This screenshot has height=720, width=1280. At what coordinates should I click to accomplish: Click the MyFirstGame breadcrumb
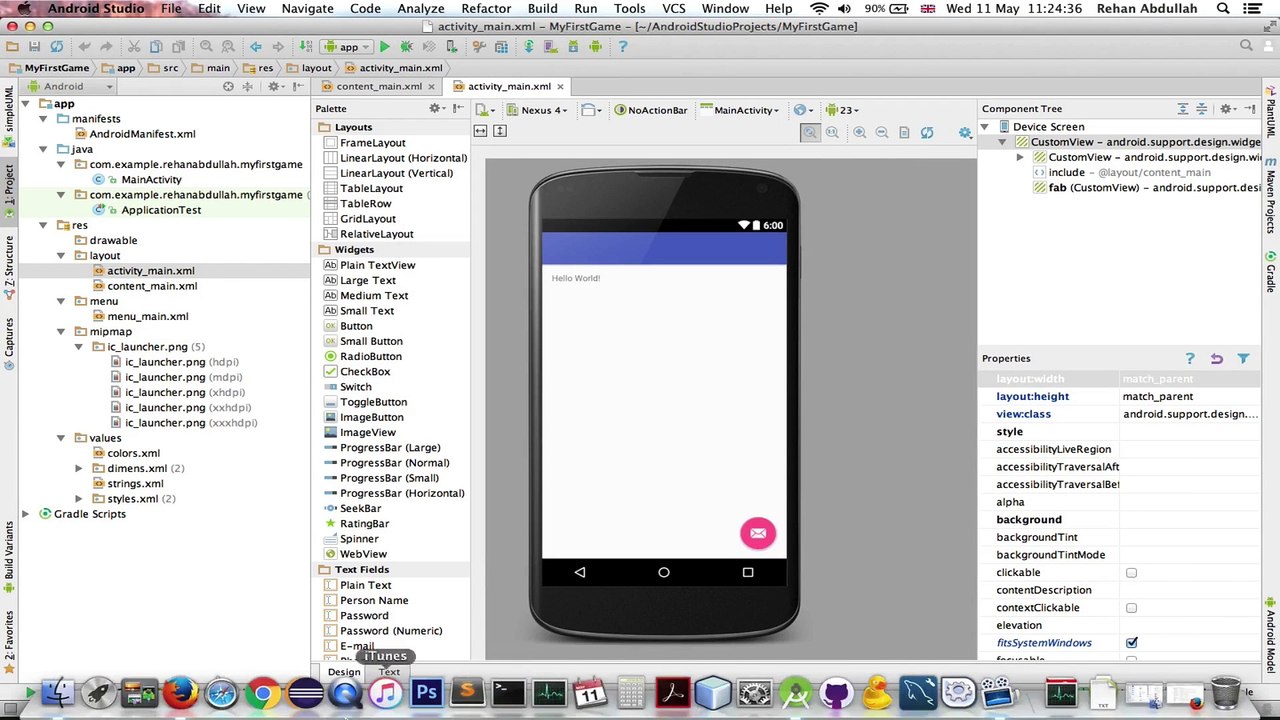pos(49,68)
